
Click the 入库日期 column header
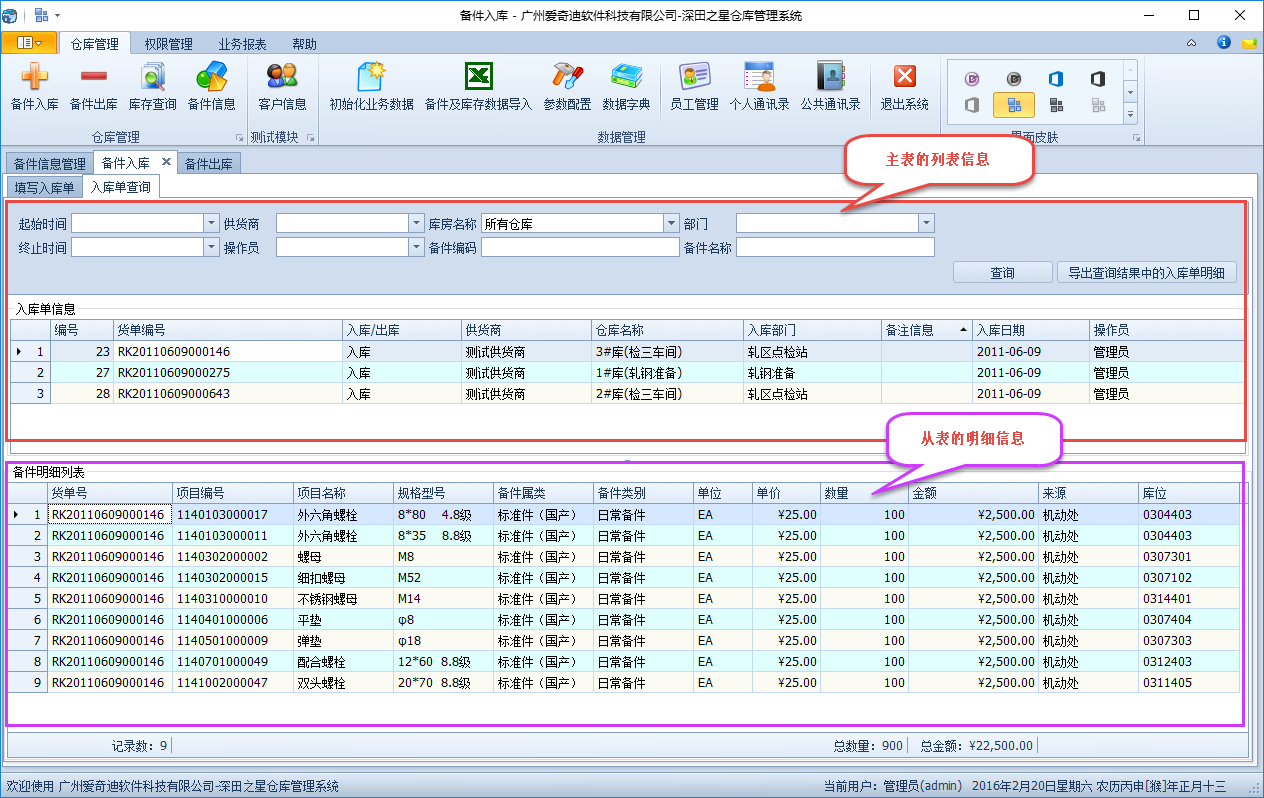click(x=1030, y=330)
